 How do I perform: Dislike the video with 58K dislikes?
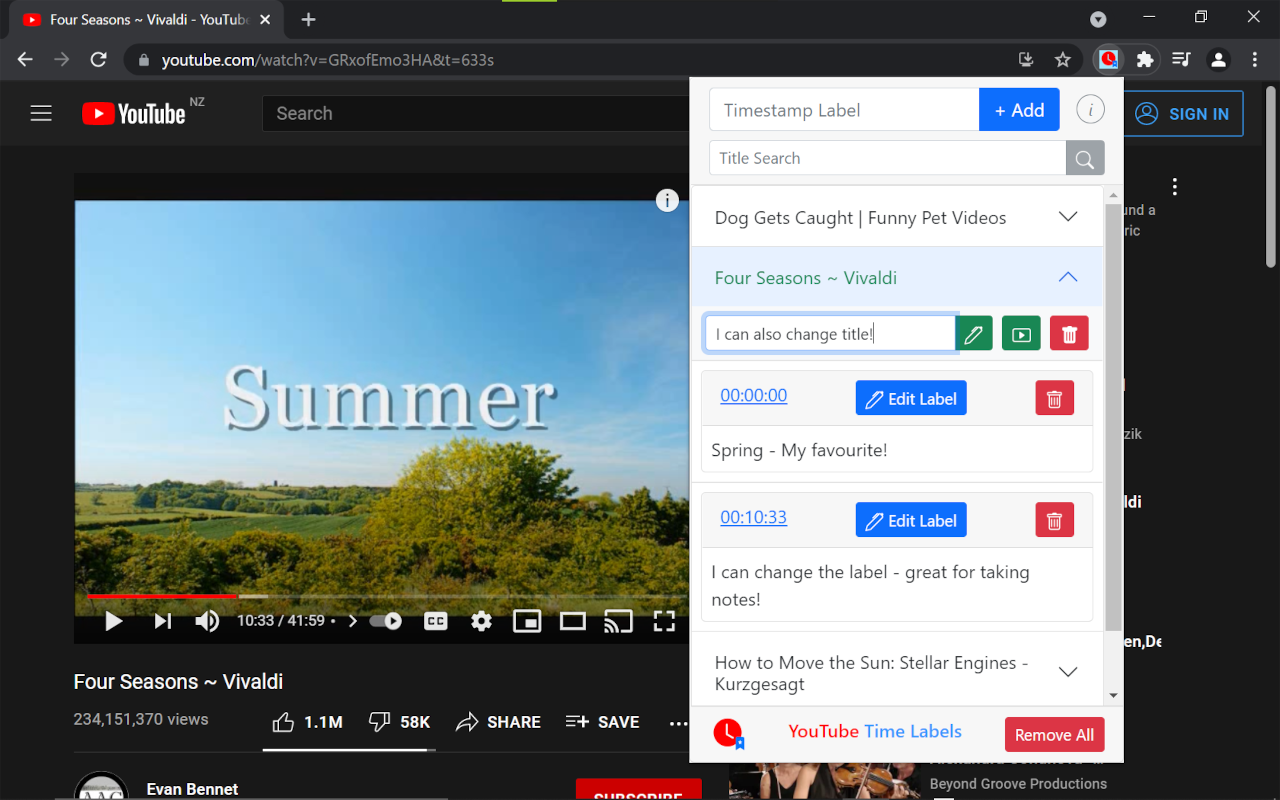coord(399,722)
